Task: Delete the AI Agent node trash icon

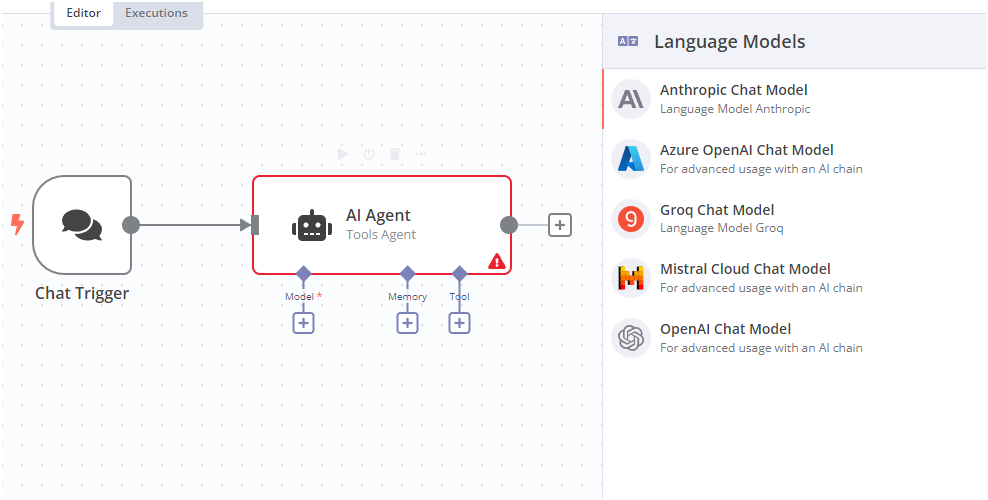Action: 394,154
